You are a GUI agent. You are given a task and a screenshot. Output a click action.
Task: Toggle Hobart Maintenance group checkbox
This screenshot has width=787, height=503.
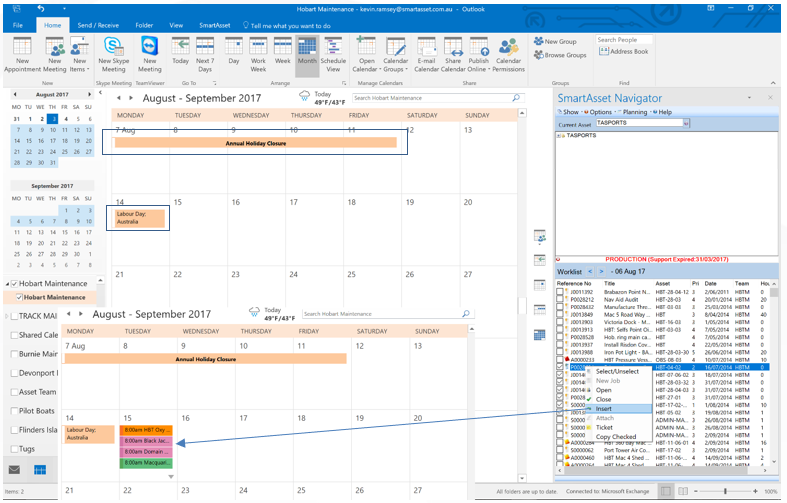pos(14,284)
